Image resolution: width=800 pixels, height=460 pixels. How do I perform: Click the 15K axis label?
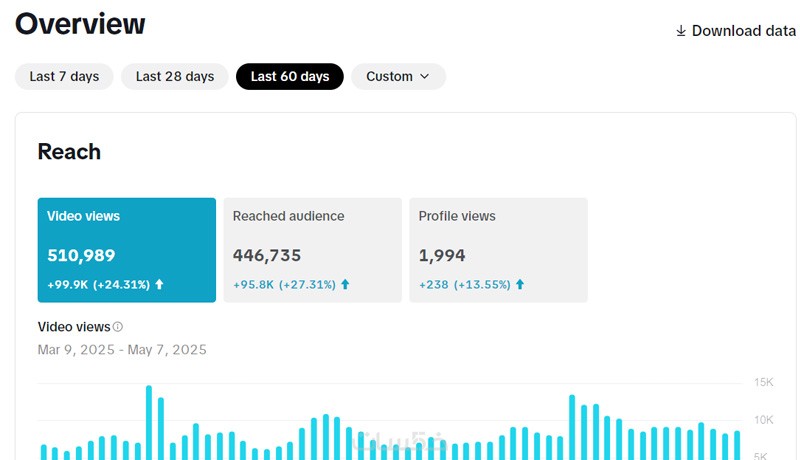(x=764, y=382)
